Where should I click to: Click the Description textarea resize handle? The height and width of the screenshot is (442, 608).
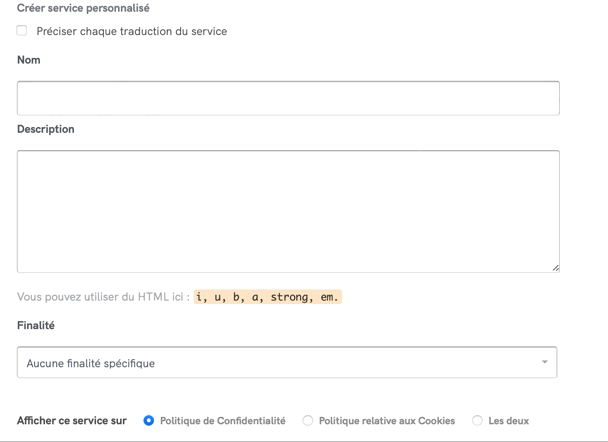[x=555, y=268]
